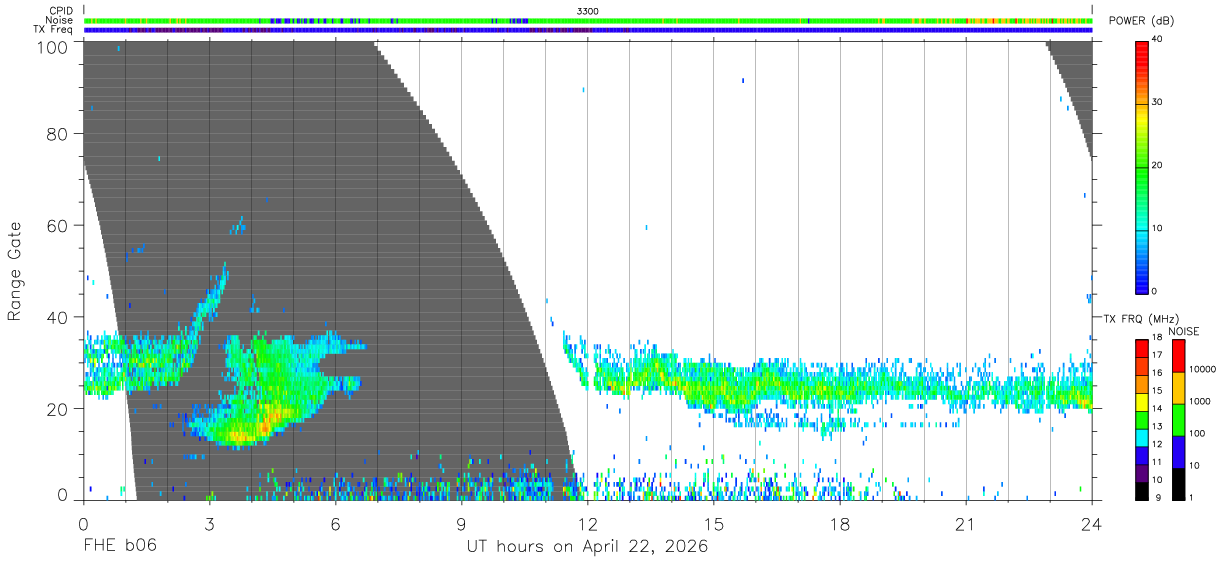Click the CPID label above the plot
Viewport: 1228px width, 567px height.
point(61,11)
